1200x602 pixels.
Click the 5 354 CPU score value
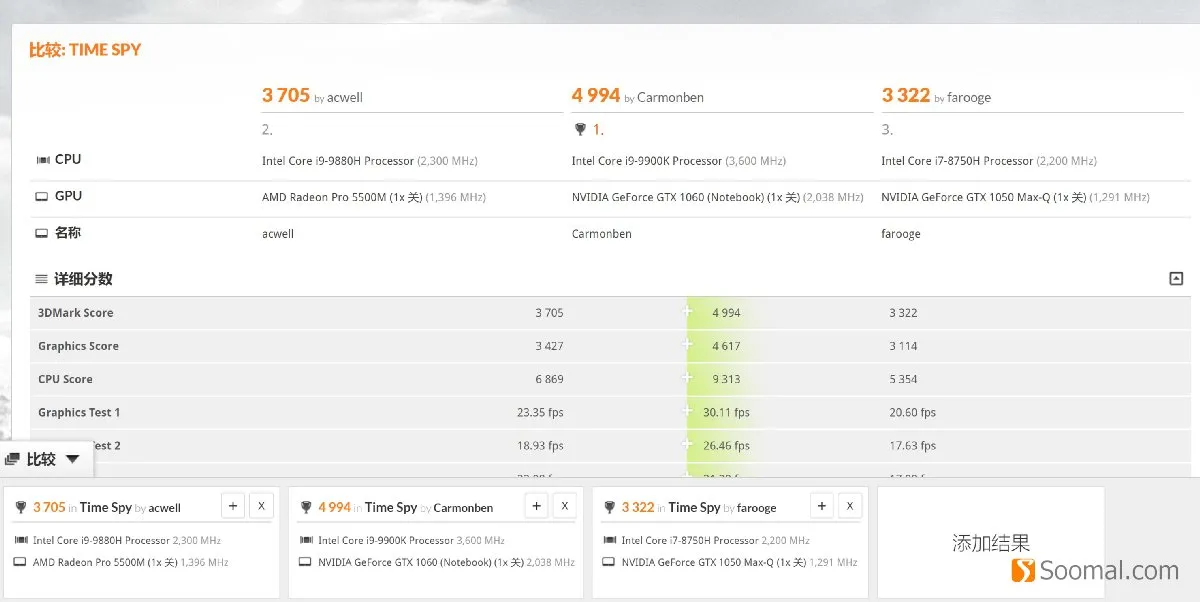point(903,379)
